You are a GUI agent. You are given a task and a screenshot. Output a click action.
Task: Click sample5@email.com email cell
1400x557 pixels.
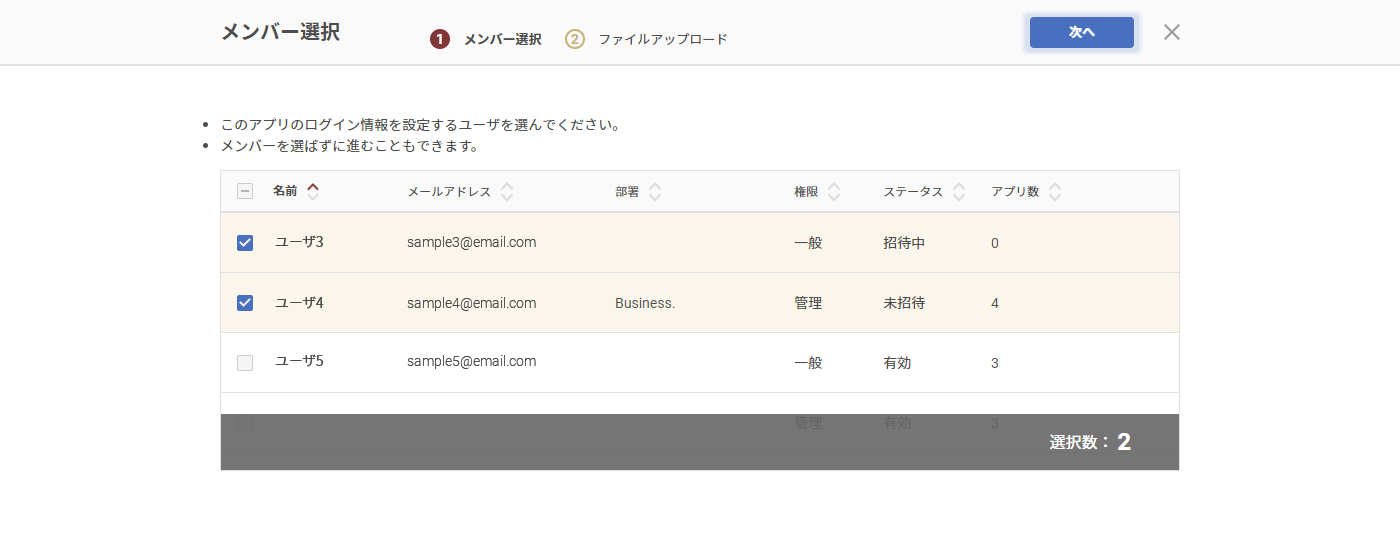471,362
